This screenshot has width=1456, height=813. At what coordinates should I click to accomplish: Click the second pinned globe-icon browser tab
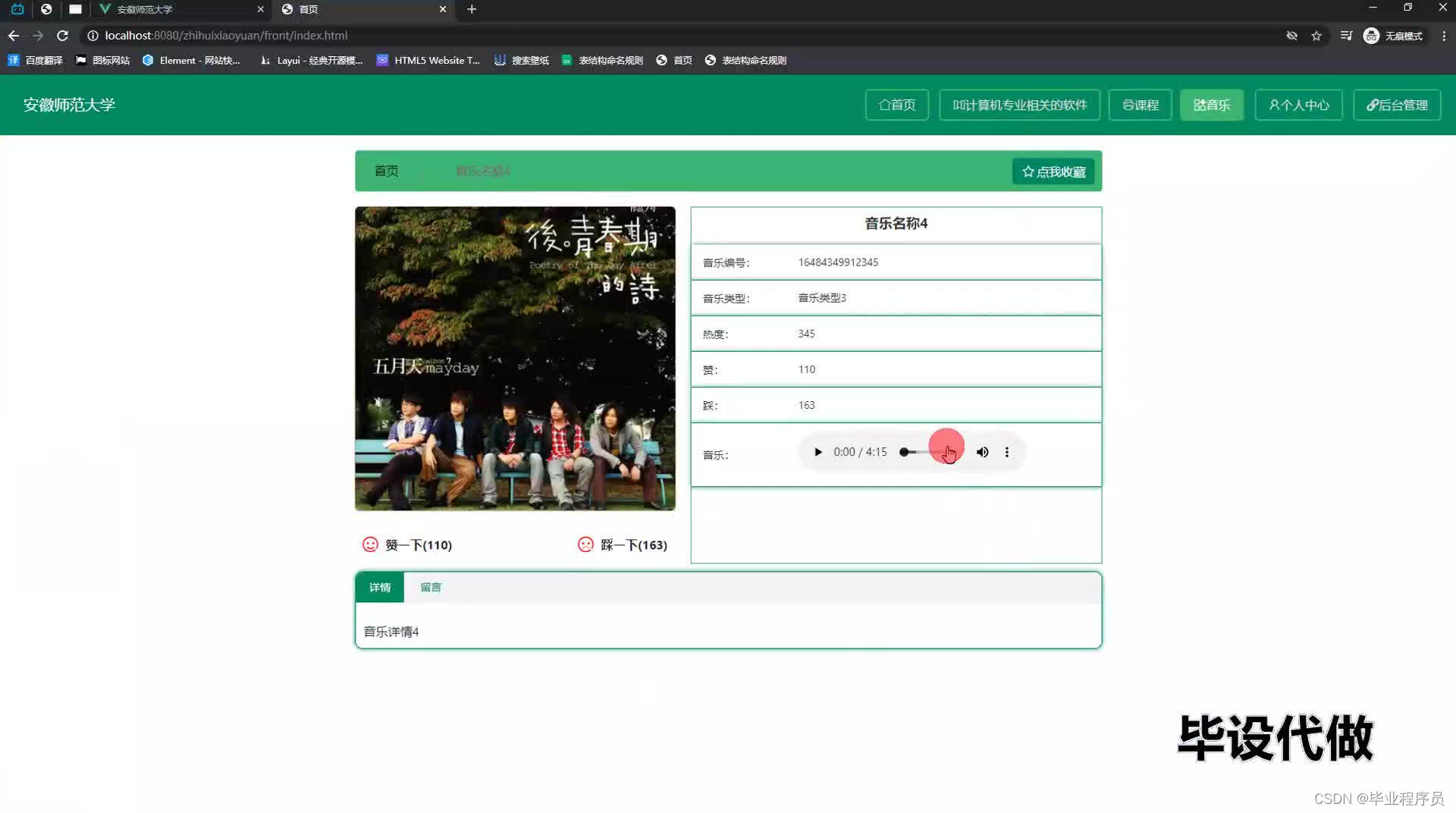click(46, 9)
